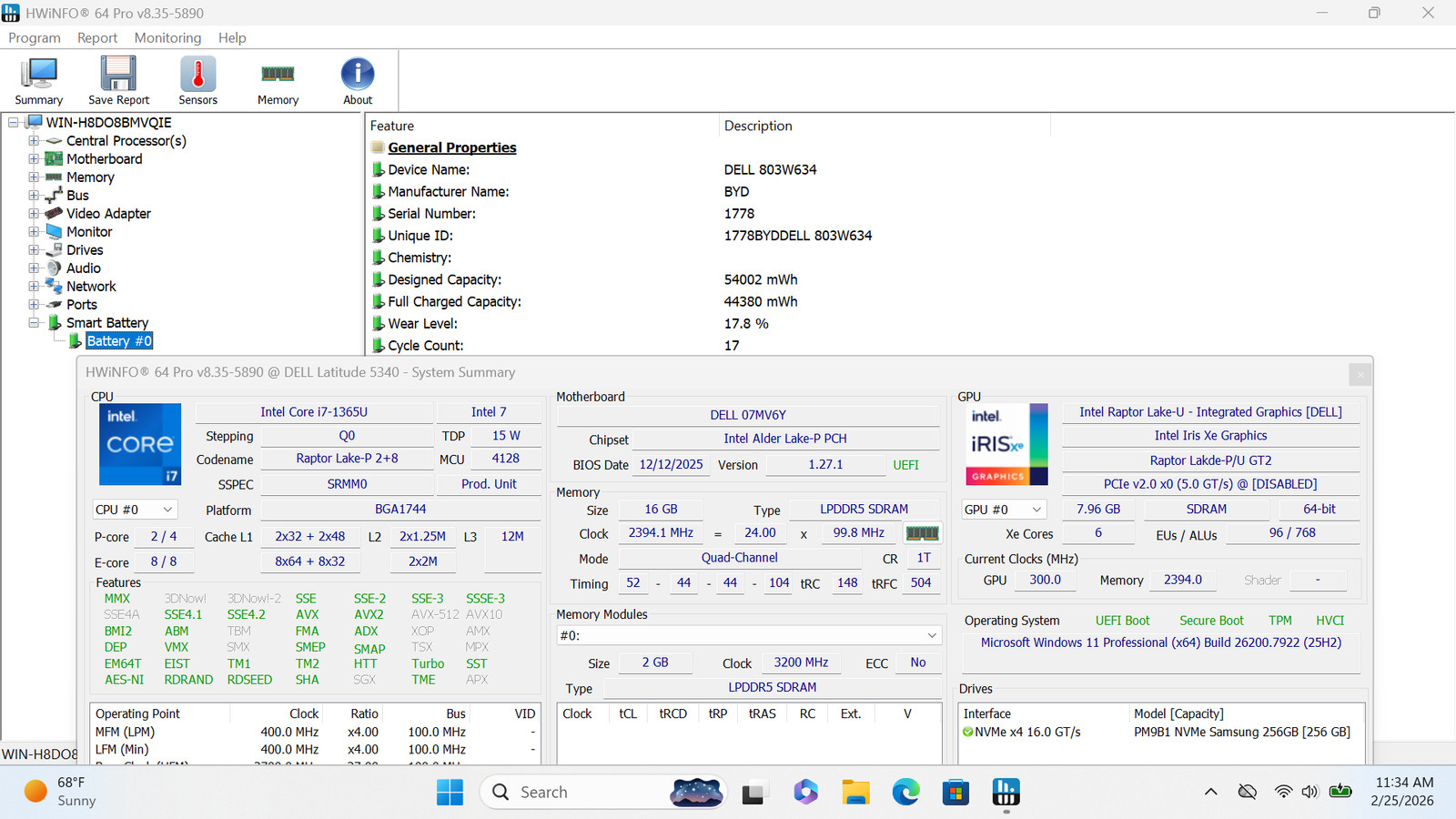Screen dimensions: 1456x819
Task: Open the Sensors thermometer icon
Action: pyautogui.click(x=197, y=80)
